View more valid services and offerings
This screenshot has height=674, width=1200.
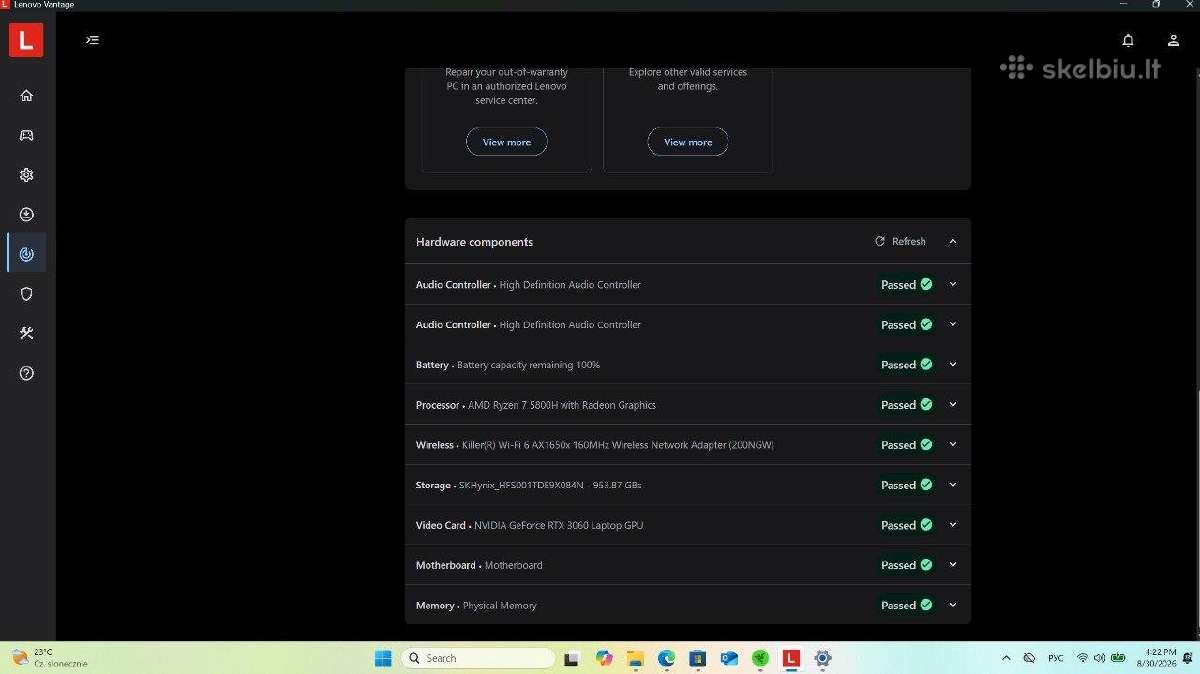pos(688,142)
